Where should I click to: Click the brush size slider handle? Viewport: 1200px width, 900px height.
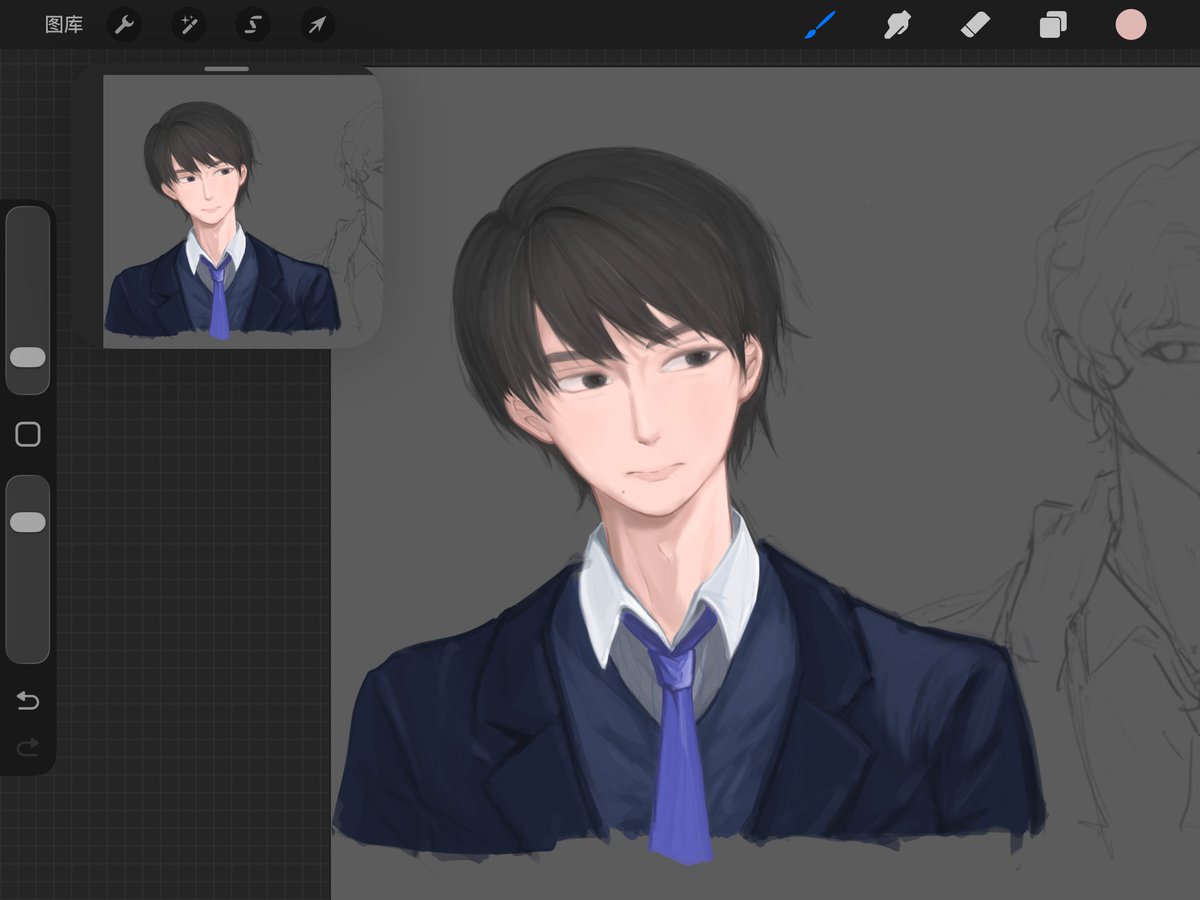click(x=28, y=357)
